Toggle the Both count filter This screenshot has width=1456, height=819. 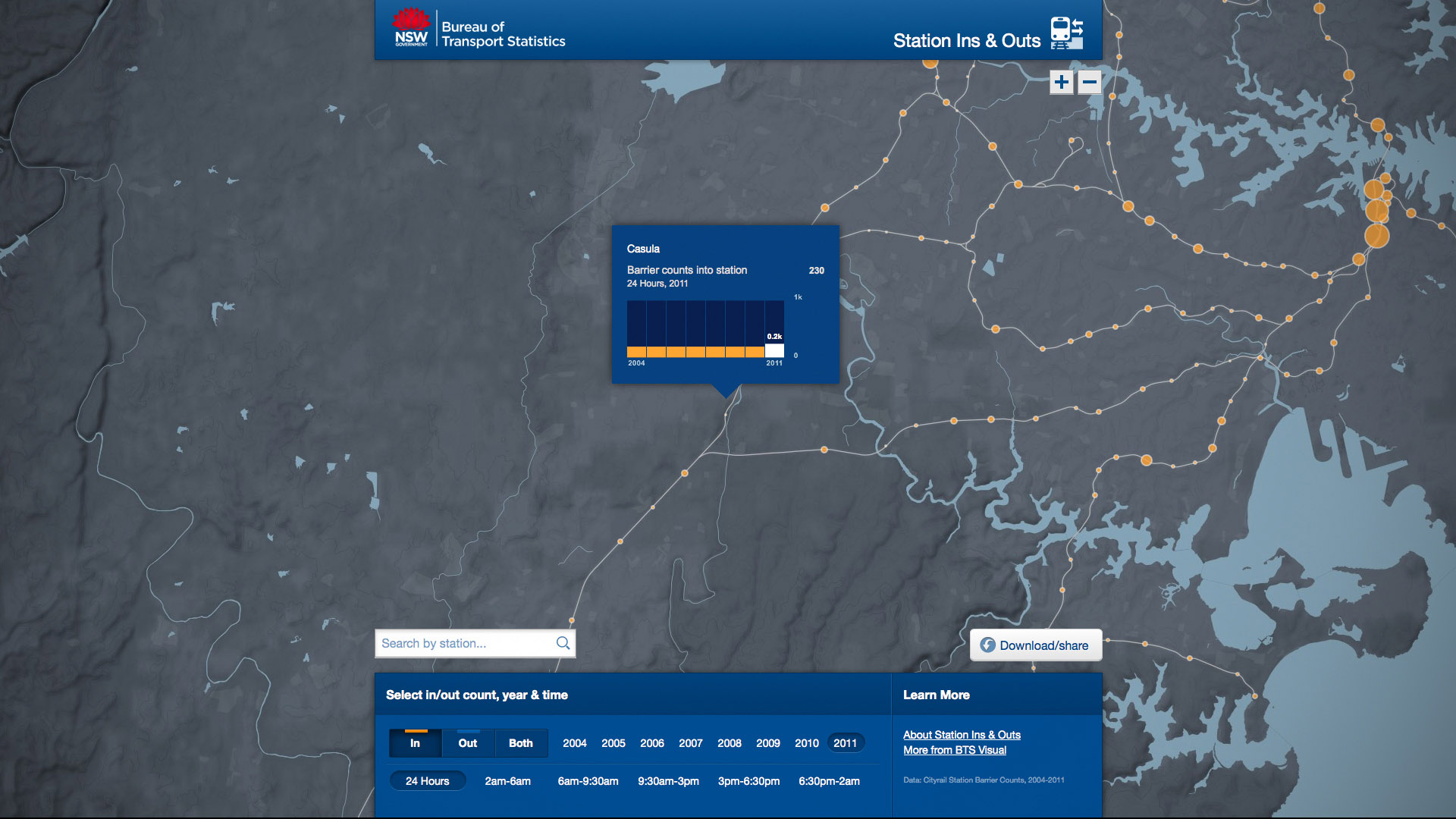[x=520, y=743]
